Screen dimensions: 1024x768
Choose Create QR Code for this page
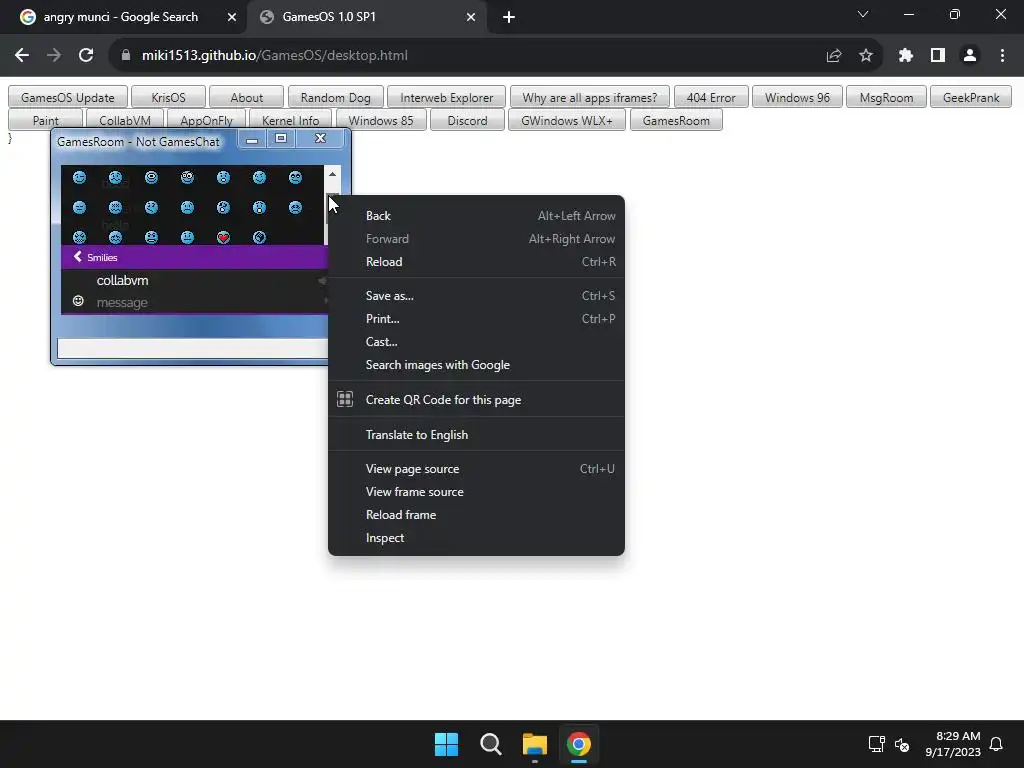point(476,400)
